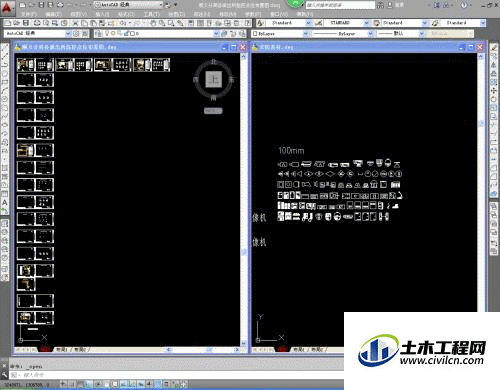Open the 工具(T) menu
The width and height of the screenshot is (500, 390).
click(x=152, y=14)
